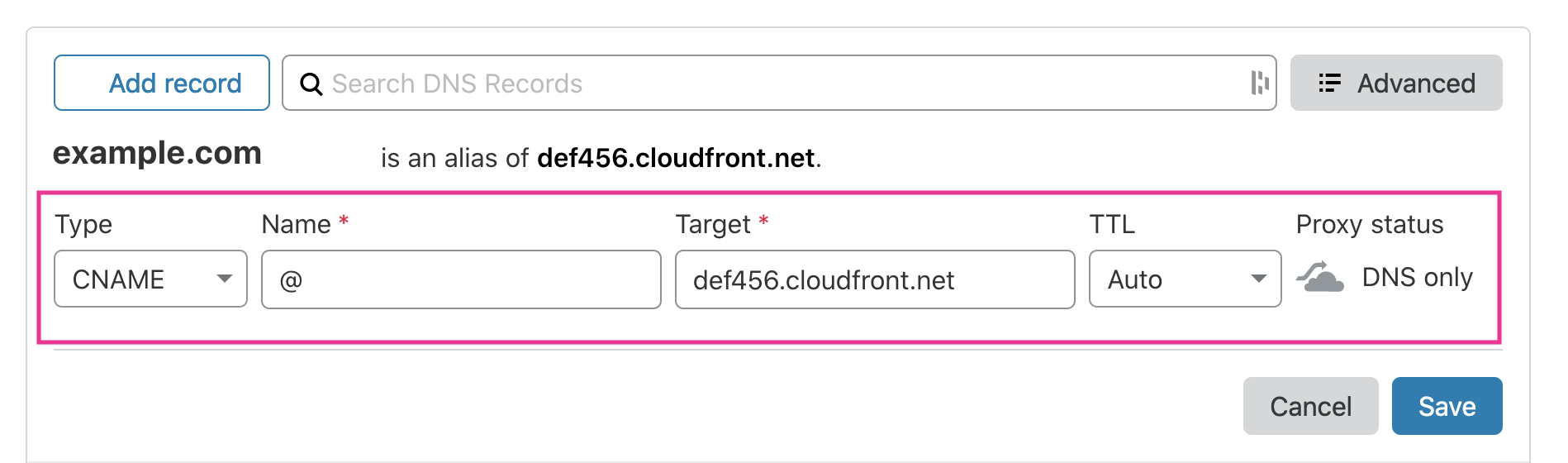Toggle the proxy status cloud icon
Screen dimensions: 1568x463
click(1320, 277)
